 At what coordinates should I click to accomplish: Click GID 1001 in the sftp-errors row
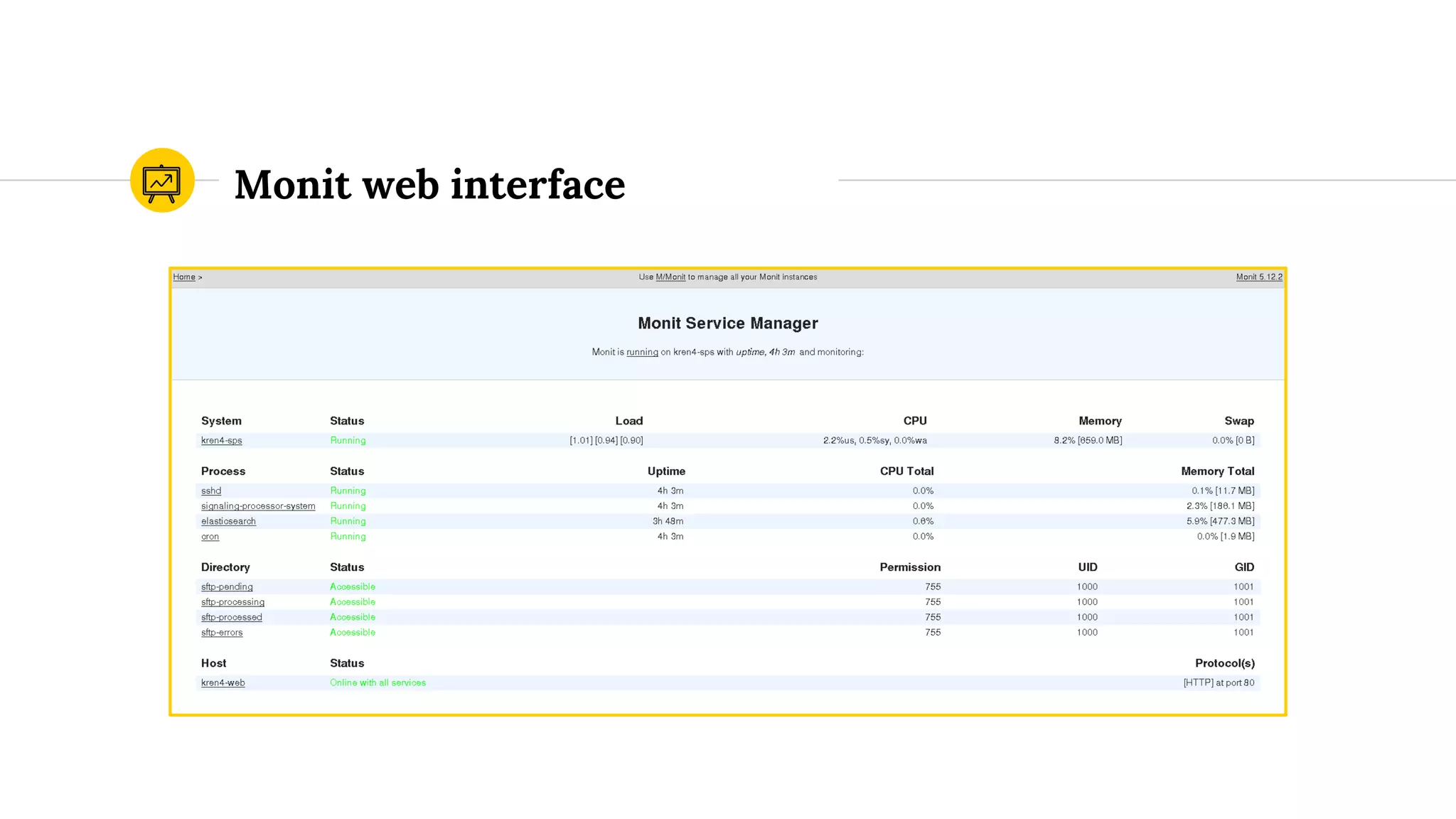coord(1243,633)
